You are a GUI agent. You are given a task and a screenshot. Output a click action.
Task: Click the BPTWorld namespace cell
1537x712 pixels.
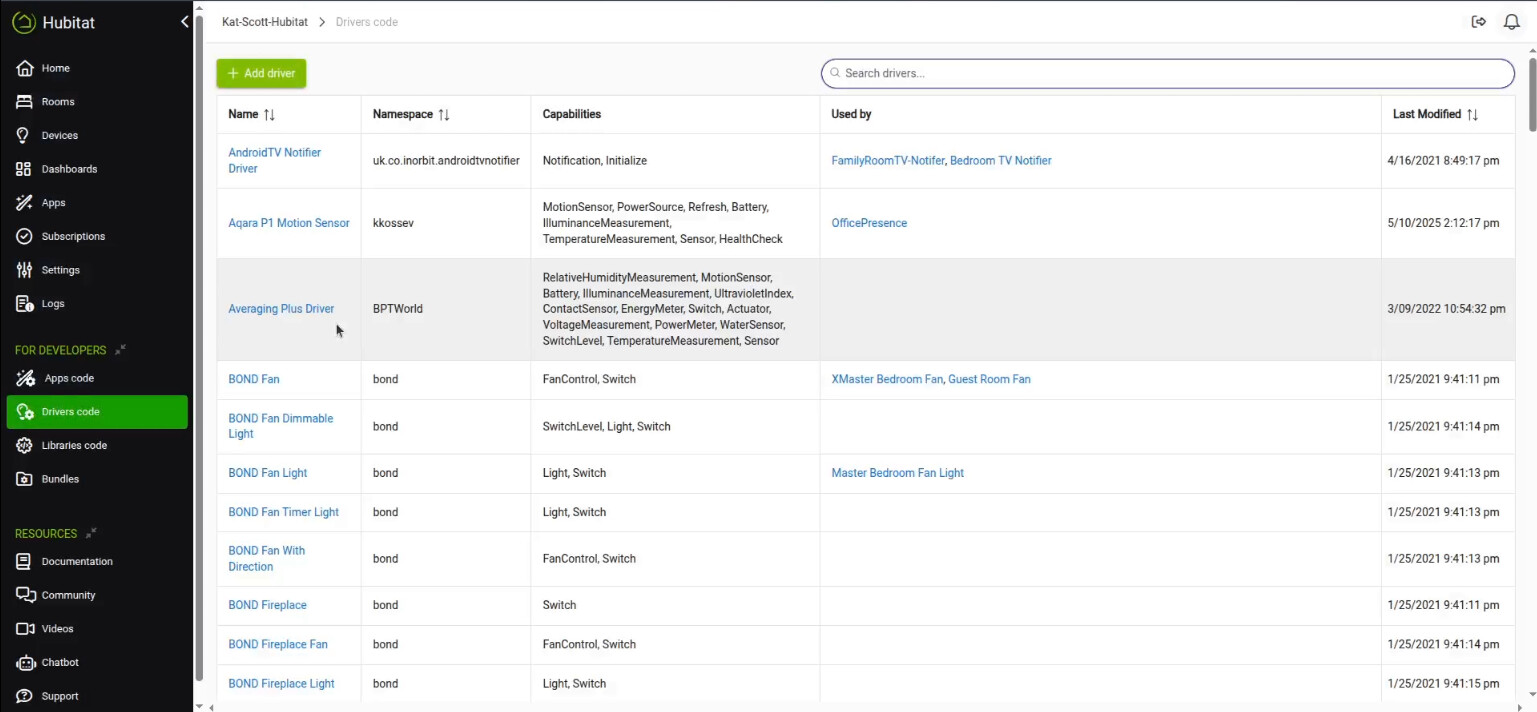(x=398, y=309)
